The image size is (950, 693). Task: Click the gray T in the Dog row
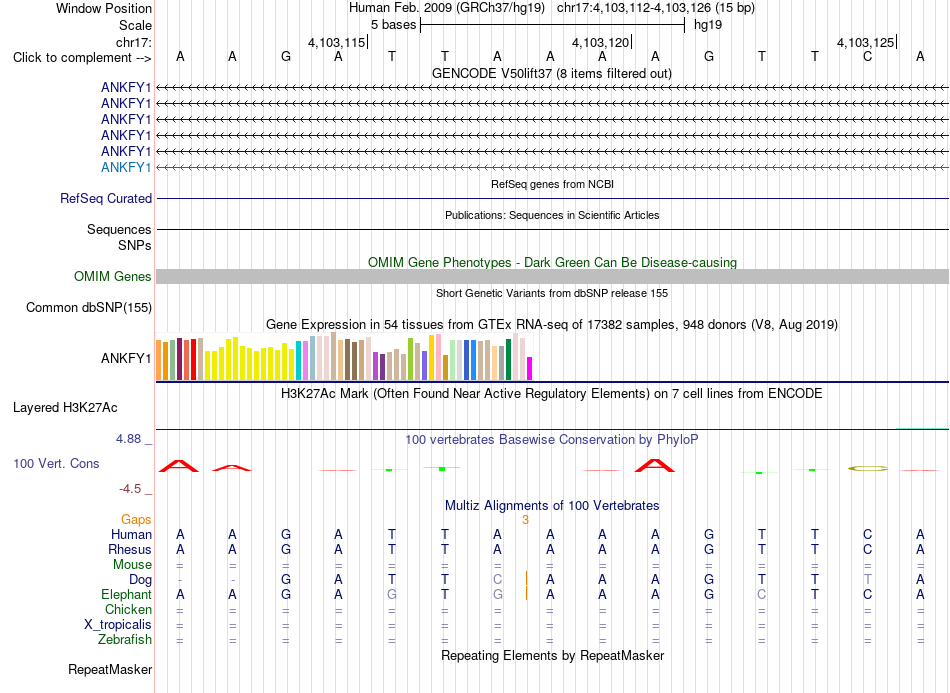pos(868,580)
